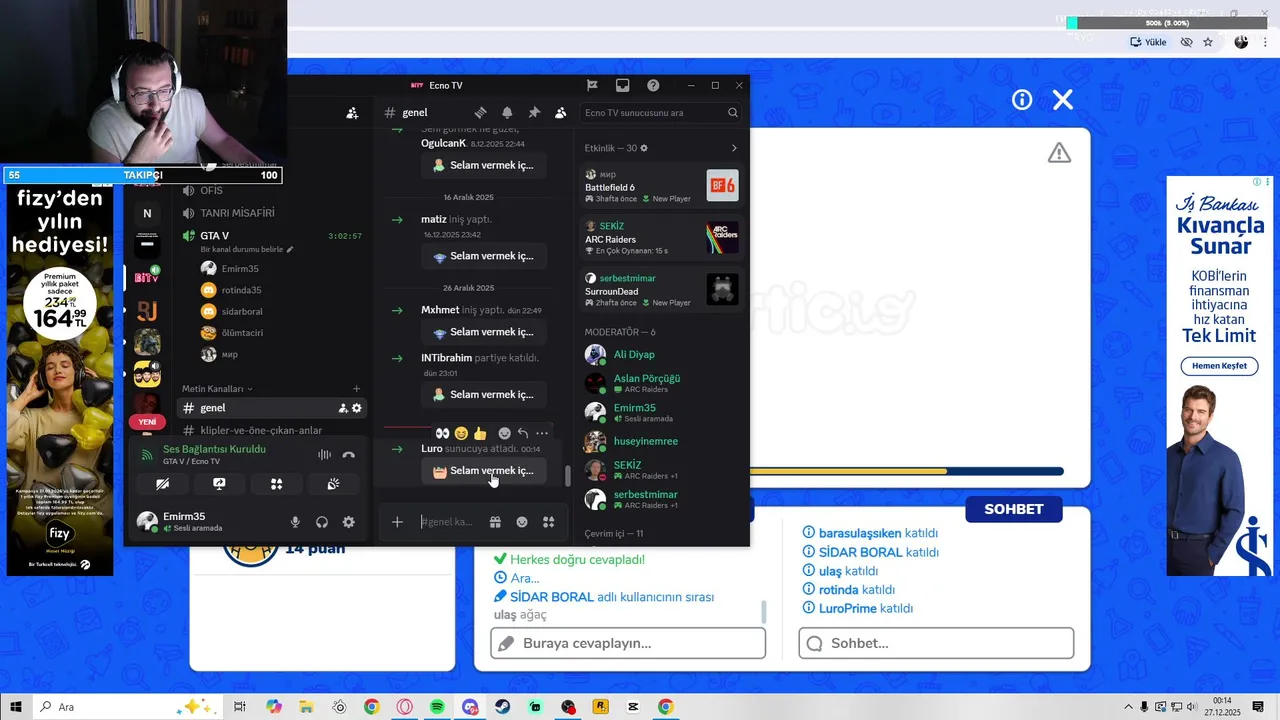Close game overlay with X icon
This screenshot has width=1280, height=720.
(x=1063, y=99)
